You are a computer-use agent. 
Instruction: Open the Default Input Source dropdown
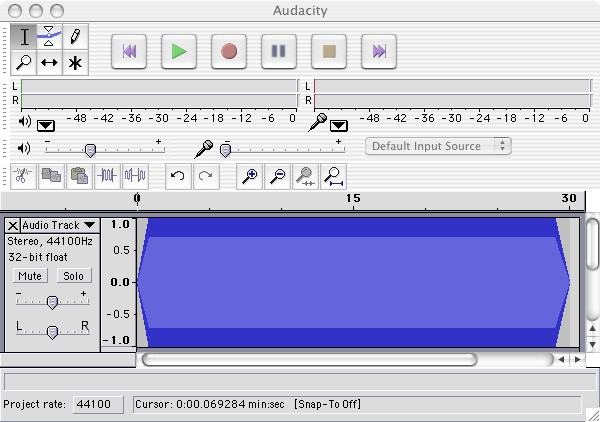click(438, 146)
